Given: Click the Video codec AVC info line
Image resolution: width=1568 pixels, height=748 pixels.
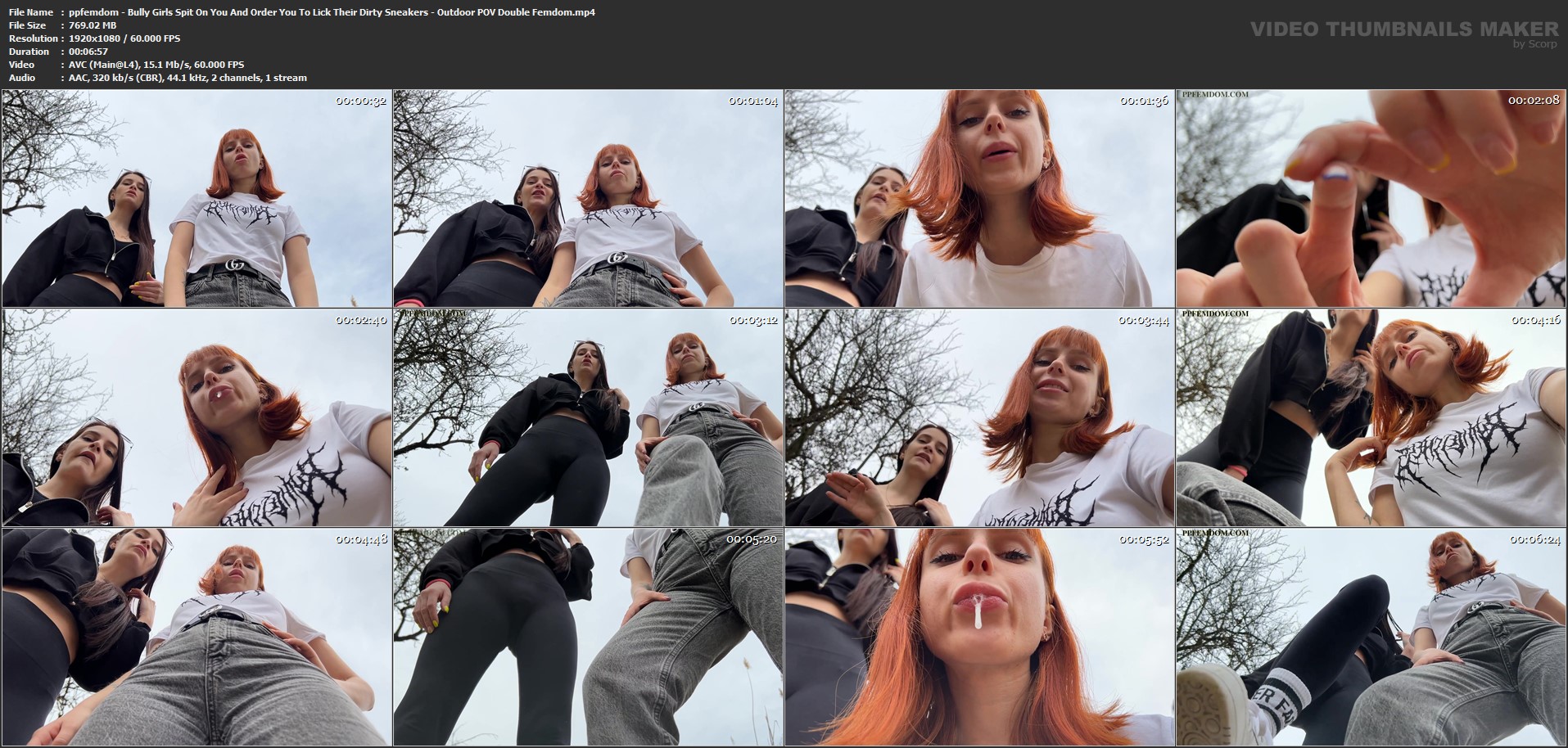Looking at the screenshot, I should [x=156, y=65].
